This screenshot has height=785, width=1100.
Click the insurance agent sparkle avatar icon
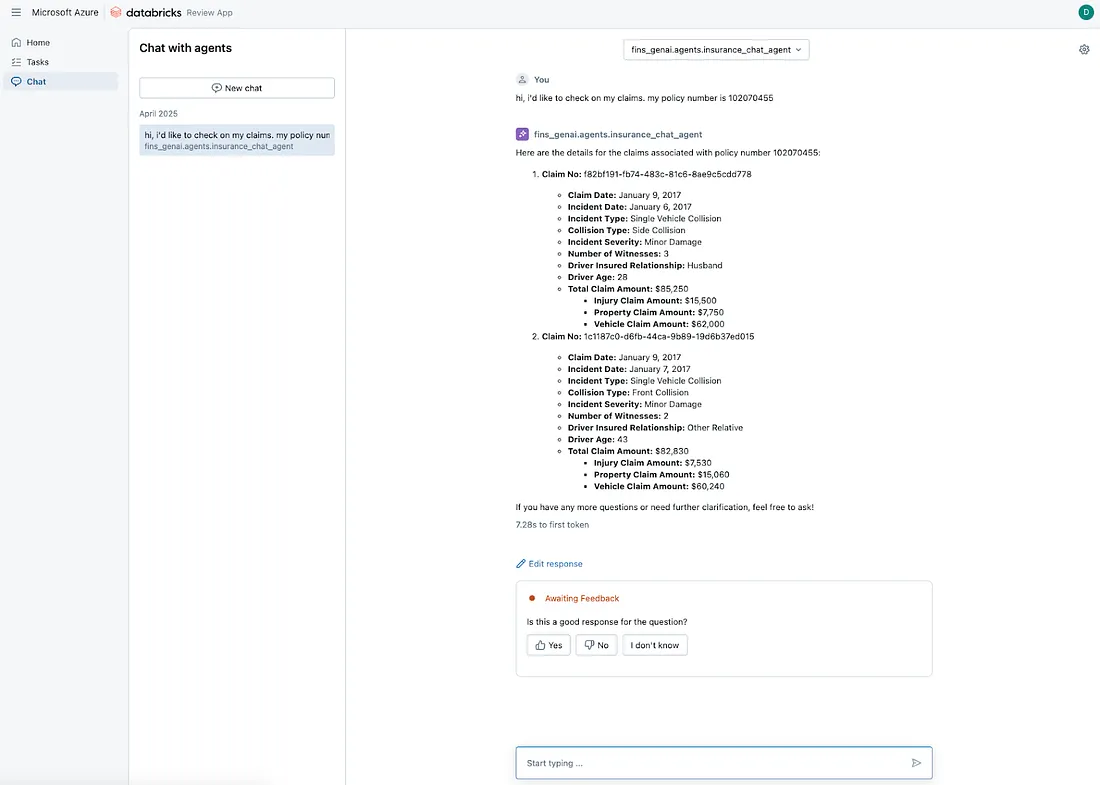[x=522, y=134]
